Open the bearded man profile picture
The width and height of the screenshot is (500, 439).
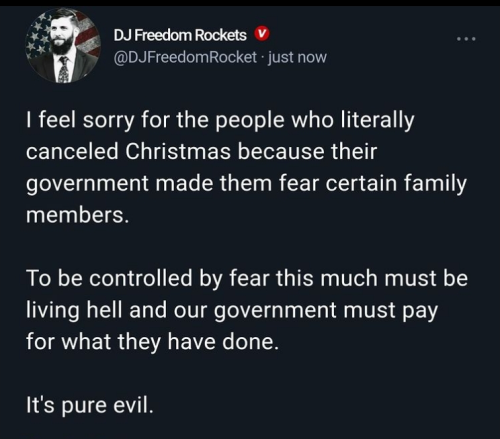[x=63, y=45]
